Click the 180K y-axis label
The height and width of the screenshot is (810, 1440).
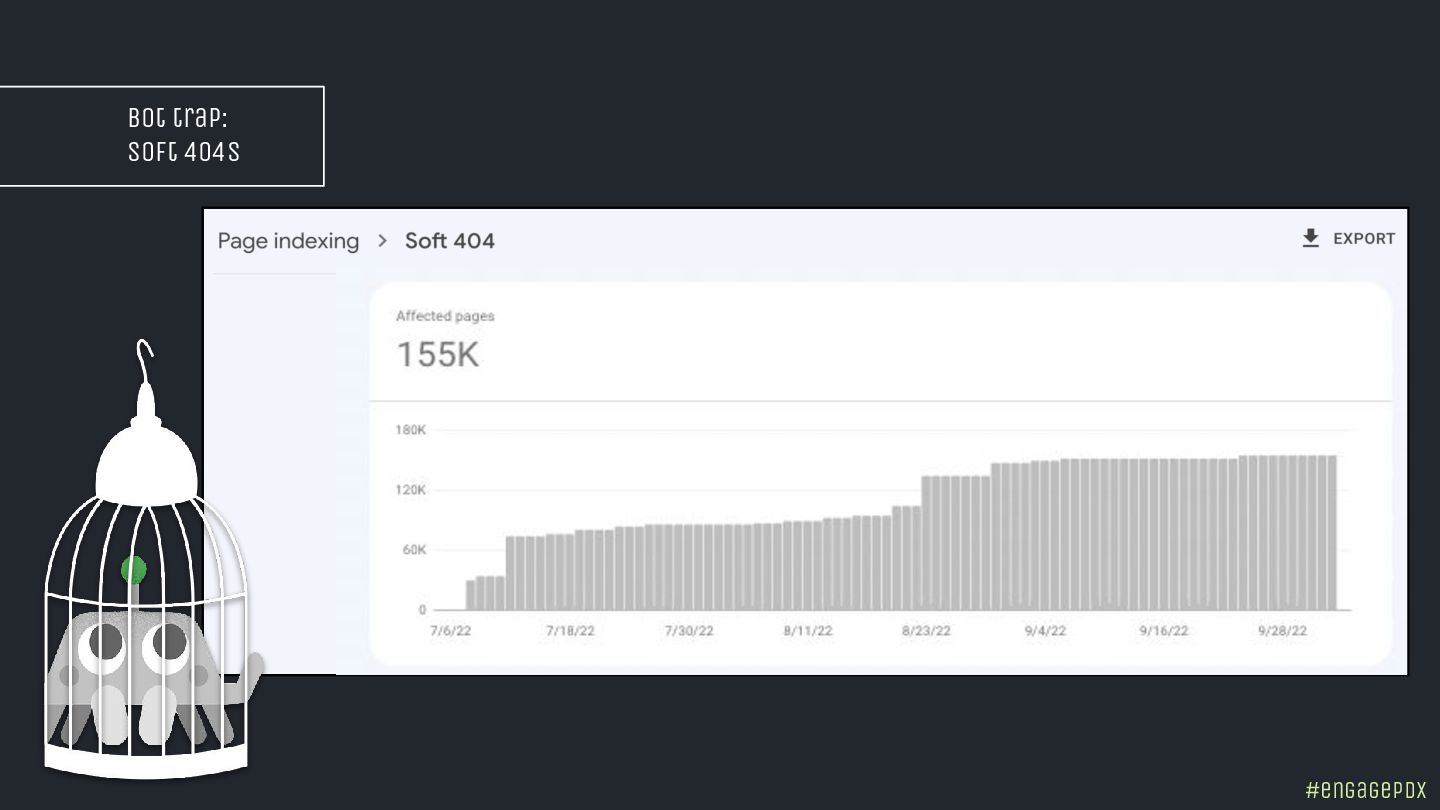click(x=410, y=430)
